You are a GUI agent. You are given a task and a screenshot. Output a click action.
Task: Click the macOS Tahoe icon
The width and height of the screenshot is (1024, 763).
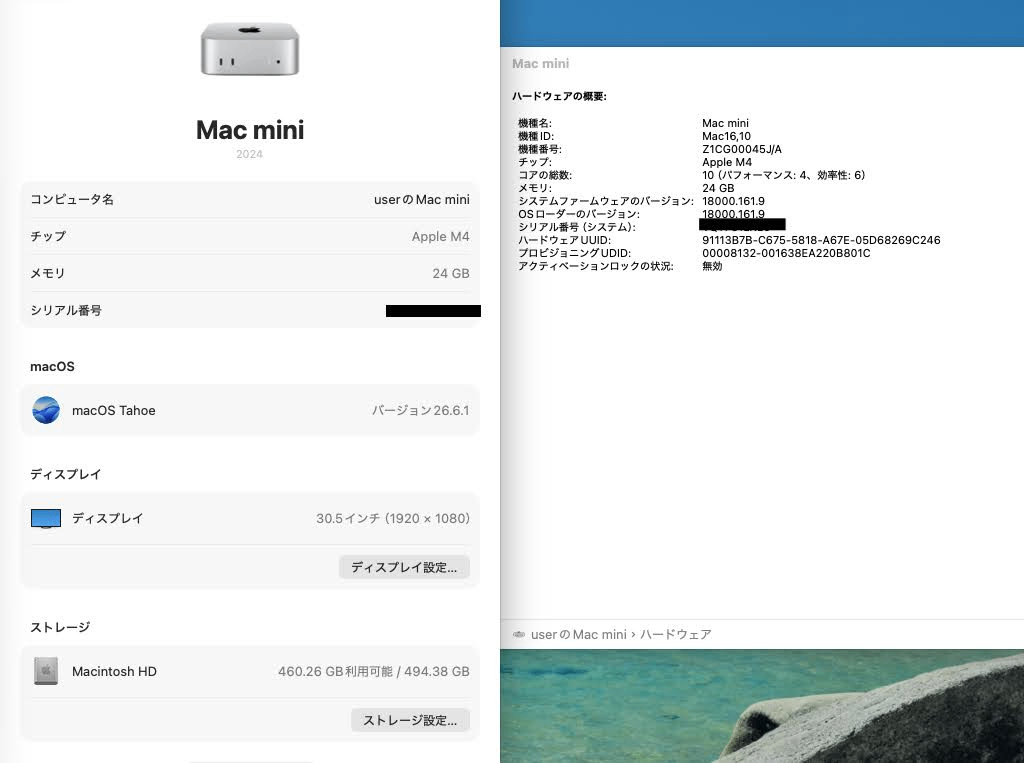click(46, 410)
